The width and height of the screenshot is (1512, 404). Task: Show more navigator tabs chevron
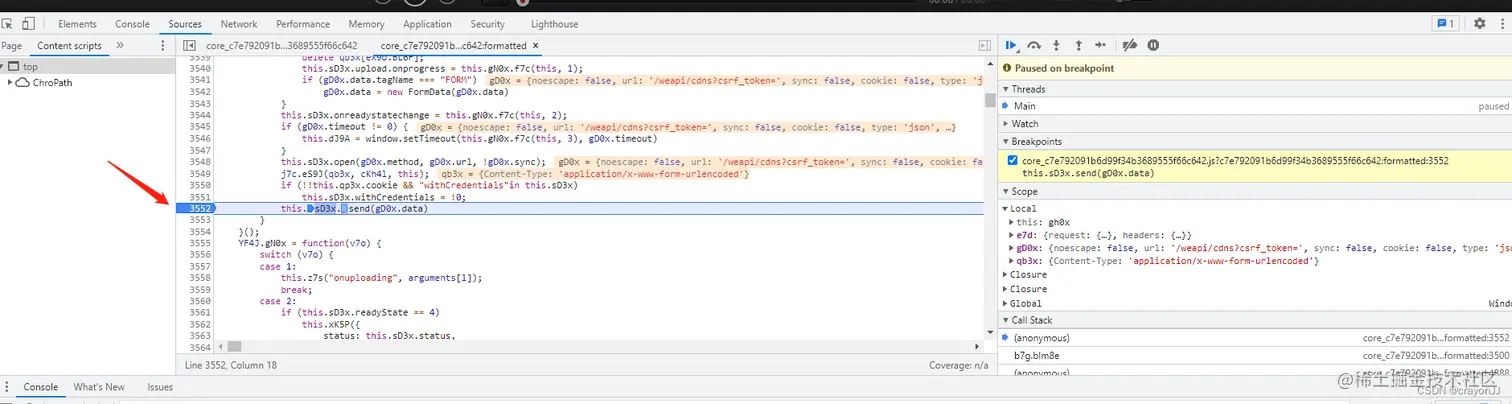(120, 46)
